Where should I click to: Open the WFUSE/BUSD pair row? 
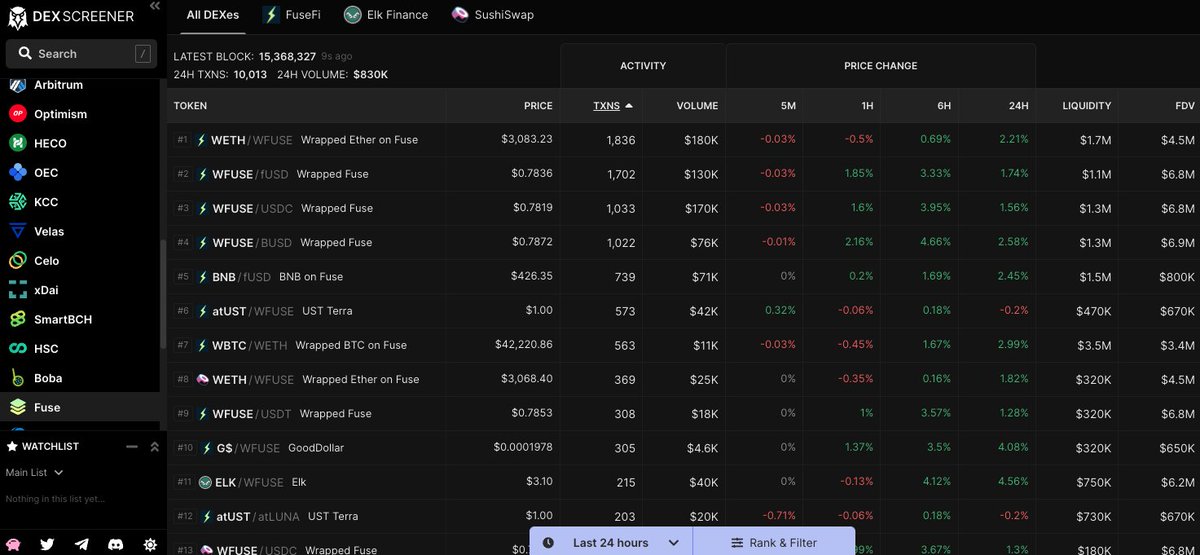pos(683,242)
